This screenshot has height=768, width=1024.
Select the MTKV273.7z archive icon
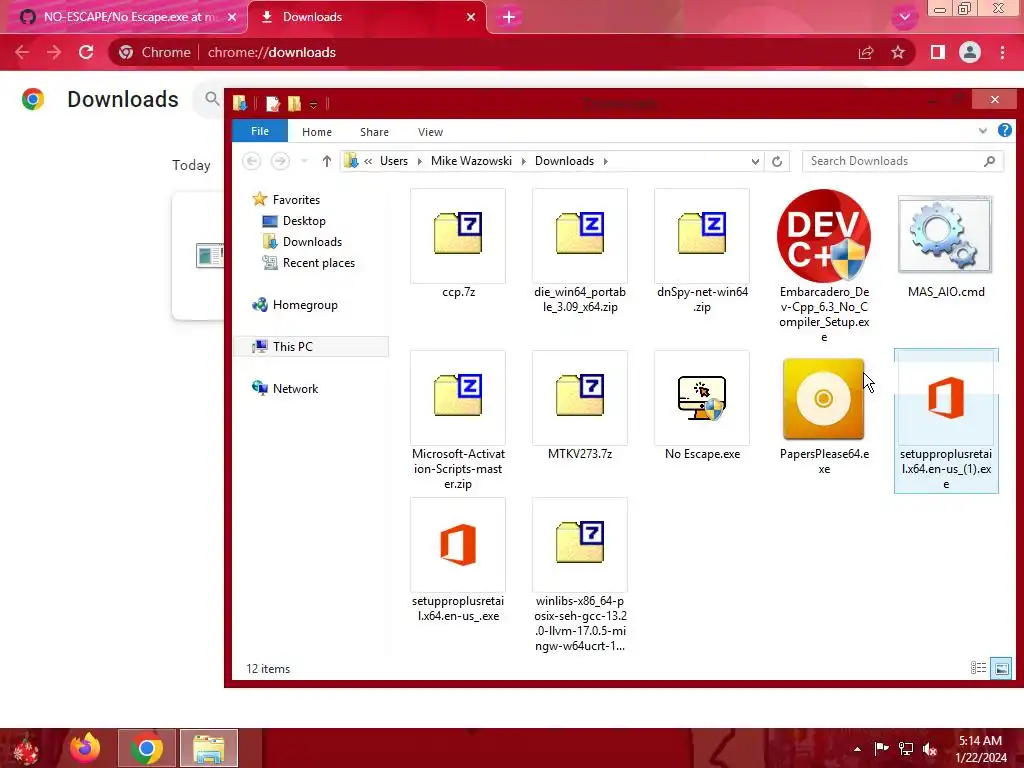pos(580,396)
